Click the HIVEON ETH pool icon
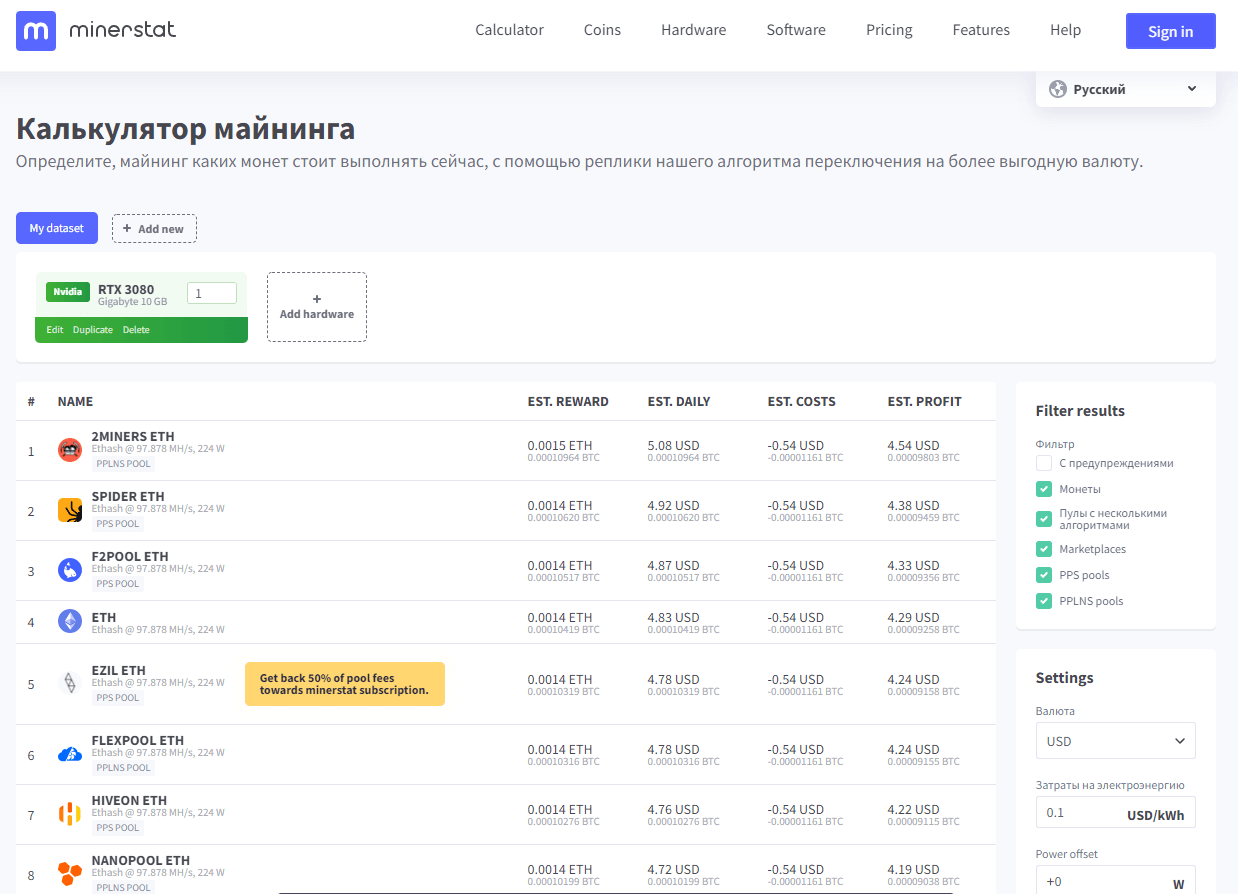 [x=69, y=814]
